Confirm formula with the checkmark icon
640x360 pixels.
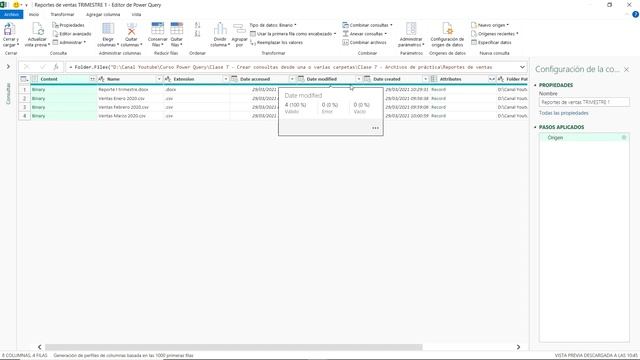(x=42, y=67)
